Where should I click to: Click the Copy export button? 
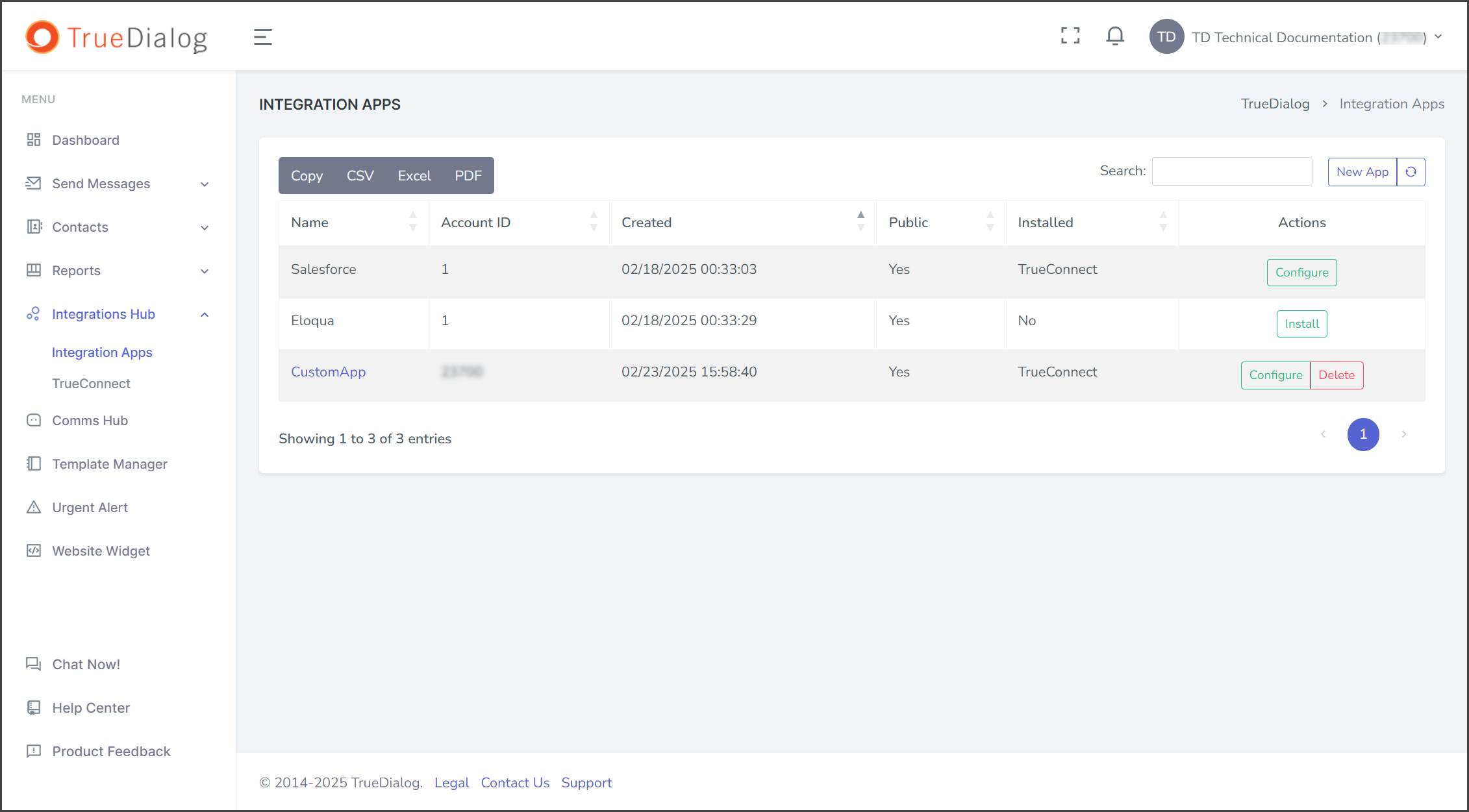307,175
